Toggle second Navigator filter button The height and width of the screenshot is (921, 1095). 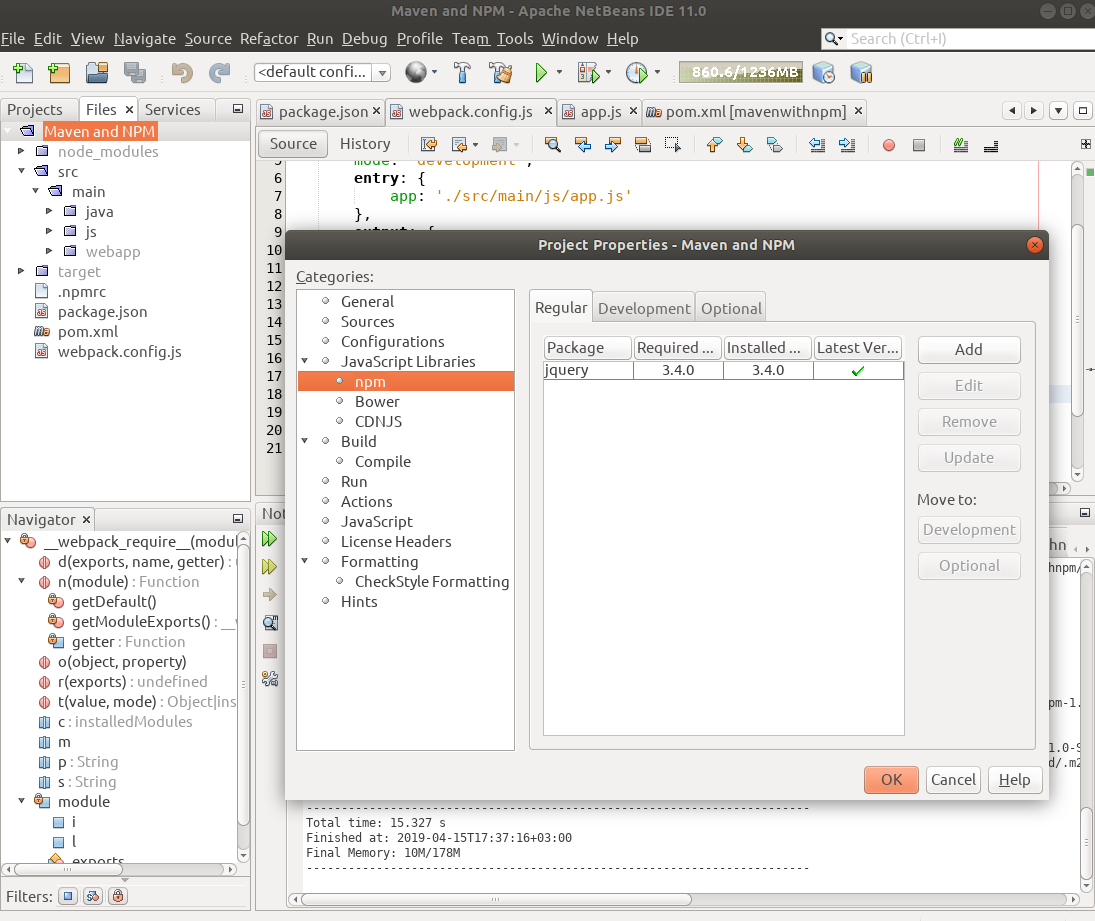pyautogui.click(x=93, y=896)
